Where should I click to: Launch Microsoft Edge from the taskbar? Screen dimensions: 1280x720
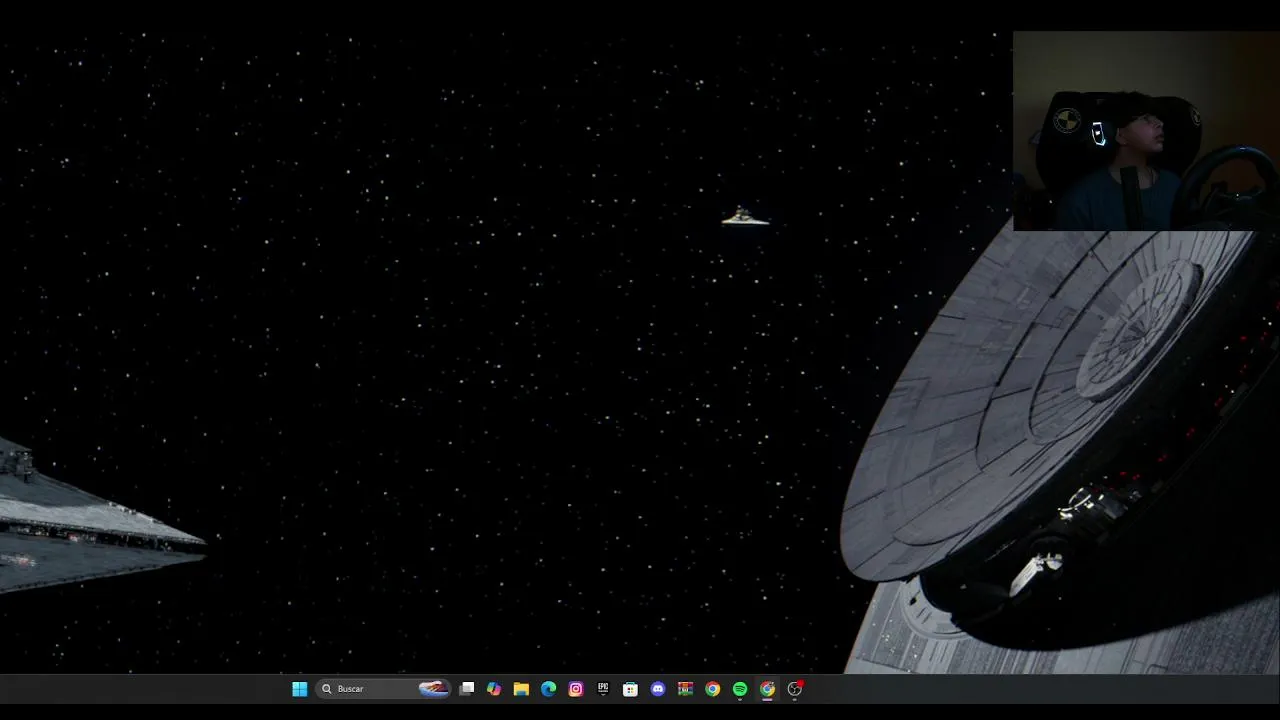pos(548,689)
